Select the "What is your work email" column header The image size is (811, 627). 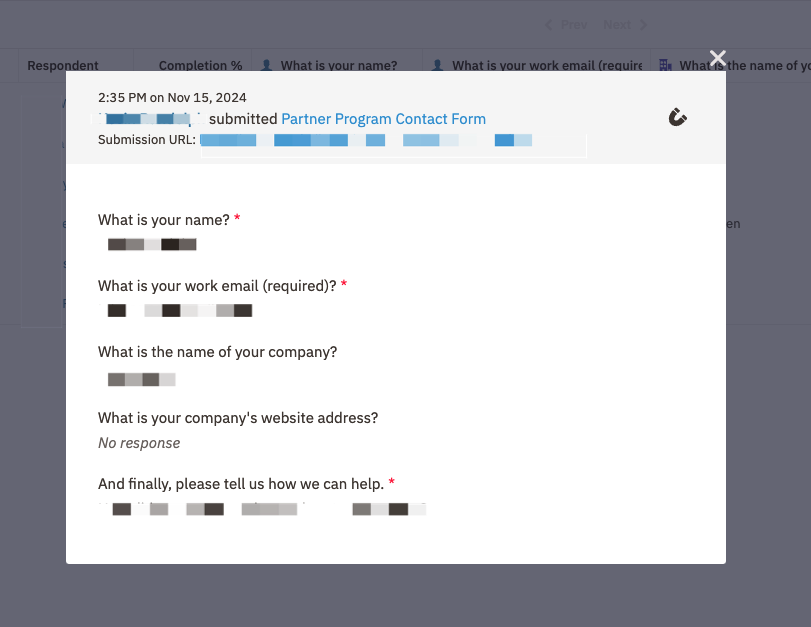click(546, 66)
